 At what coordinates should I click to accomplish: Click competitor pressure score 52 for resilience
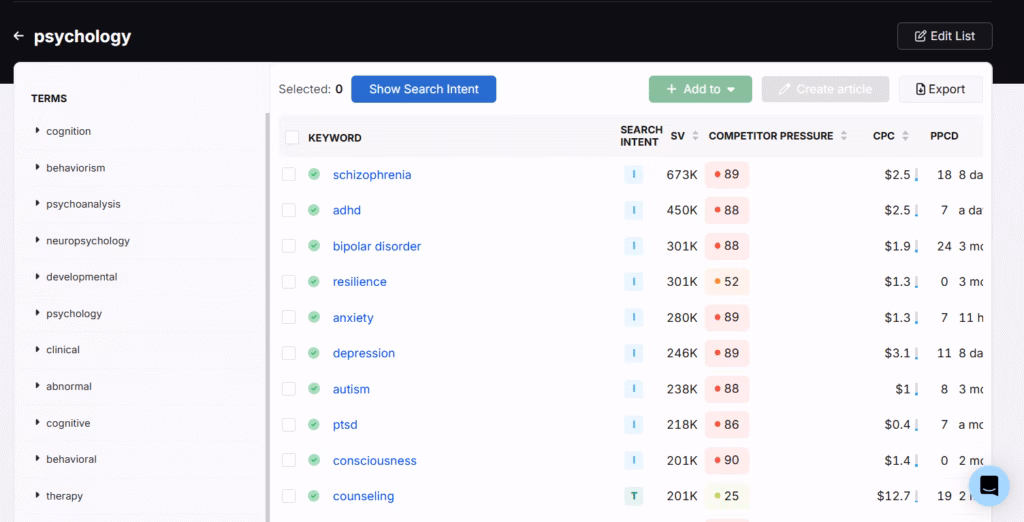point(727,282)
